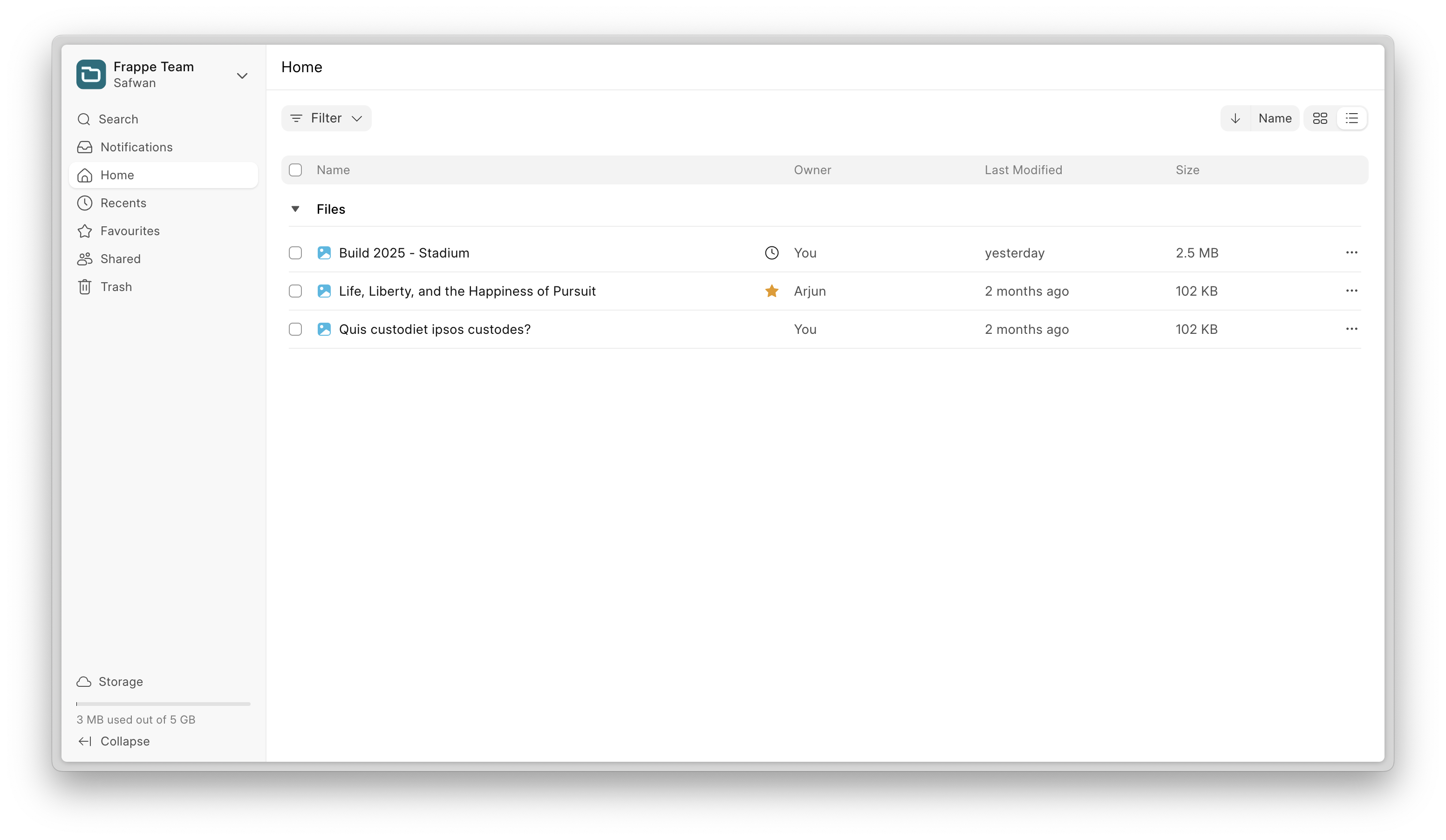Open options menu for Quis custodiet file
Viewport: 1446px width, 840px height.
(x=1351, y=329)
